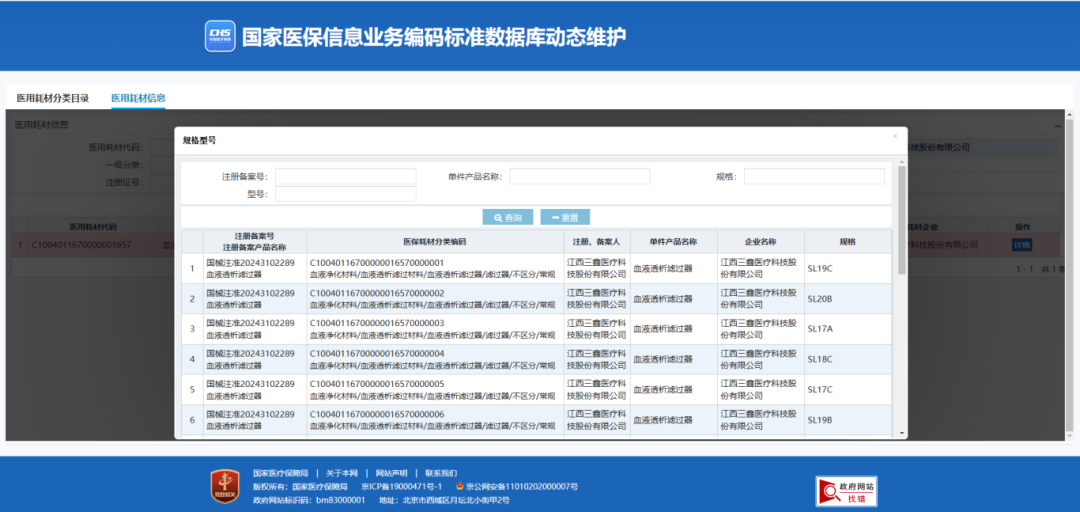This screenshot has width=1080, height=512.
Task: Close the 规格型号 dialog
Action: click(894, 136)
